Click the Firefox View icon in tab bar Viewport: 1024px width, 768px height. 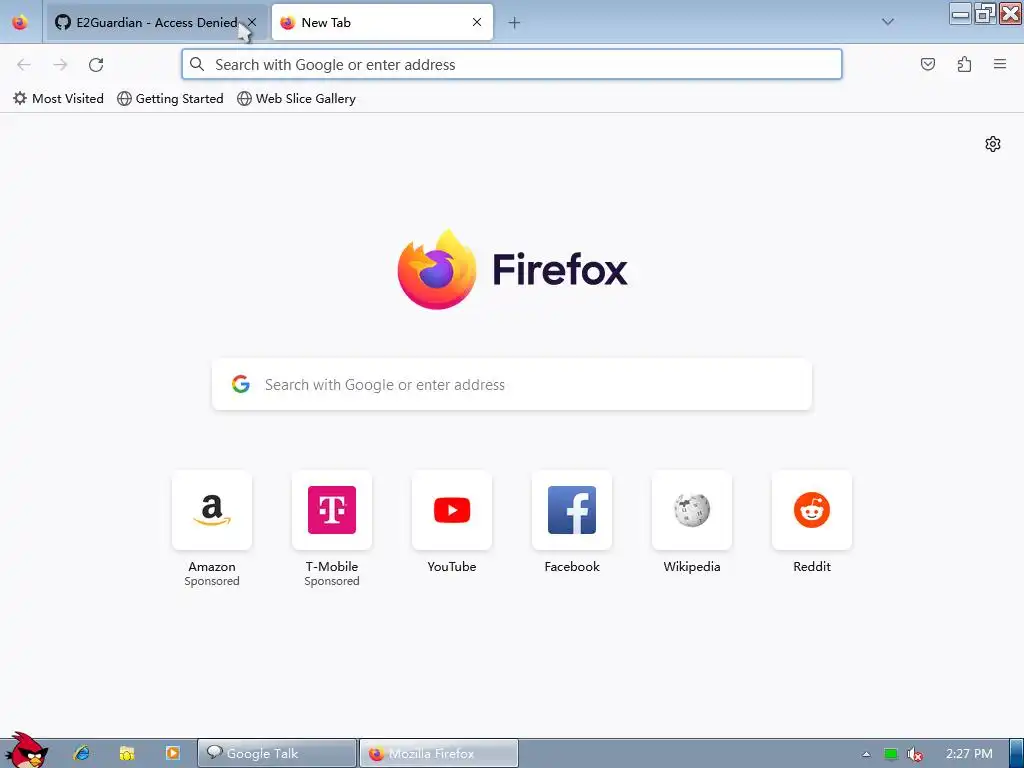(20, 22)
